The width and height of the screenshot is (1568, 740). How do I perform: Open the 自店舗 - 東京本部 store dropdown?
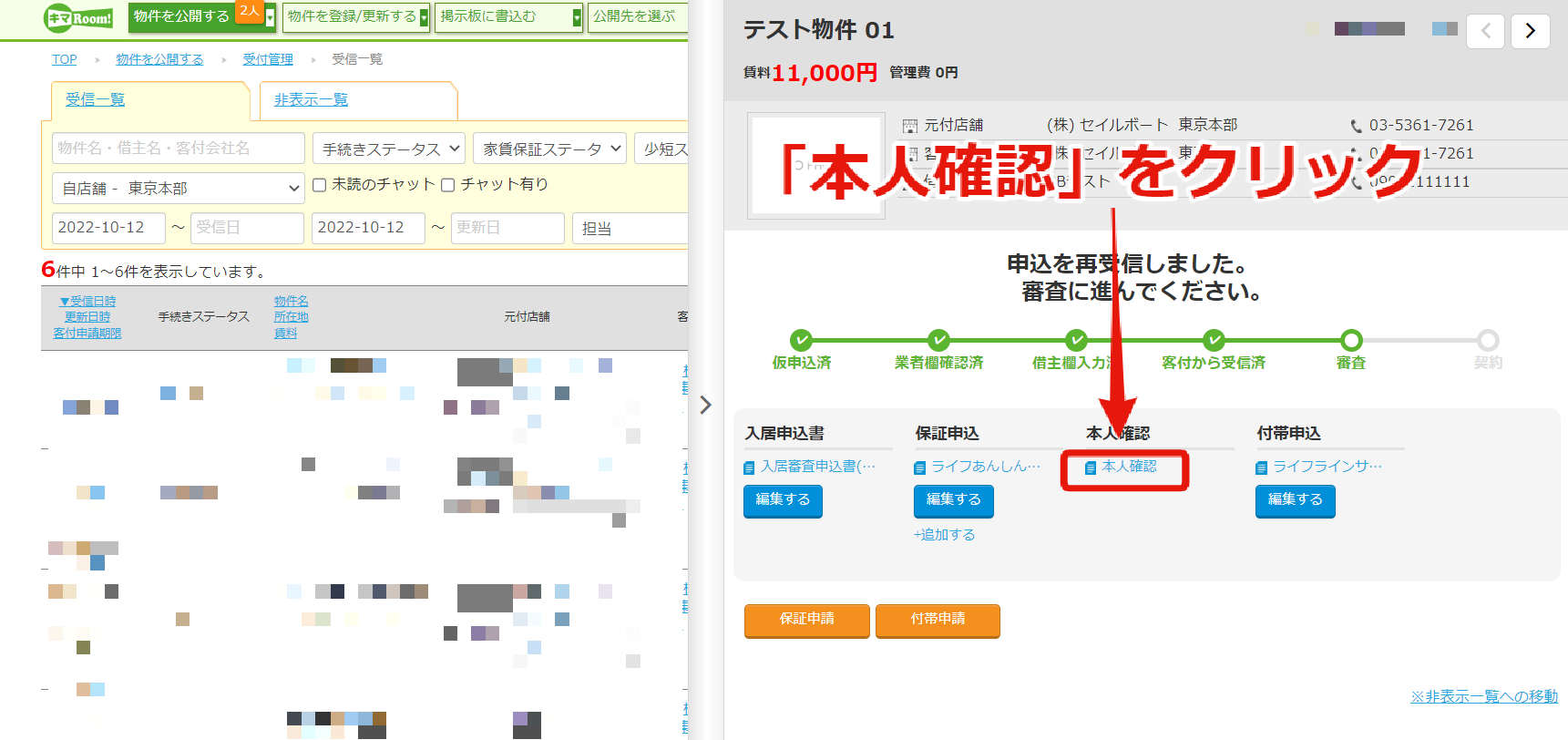click(x=179, y=188)
